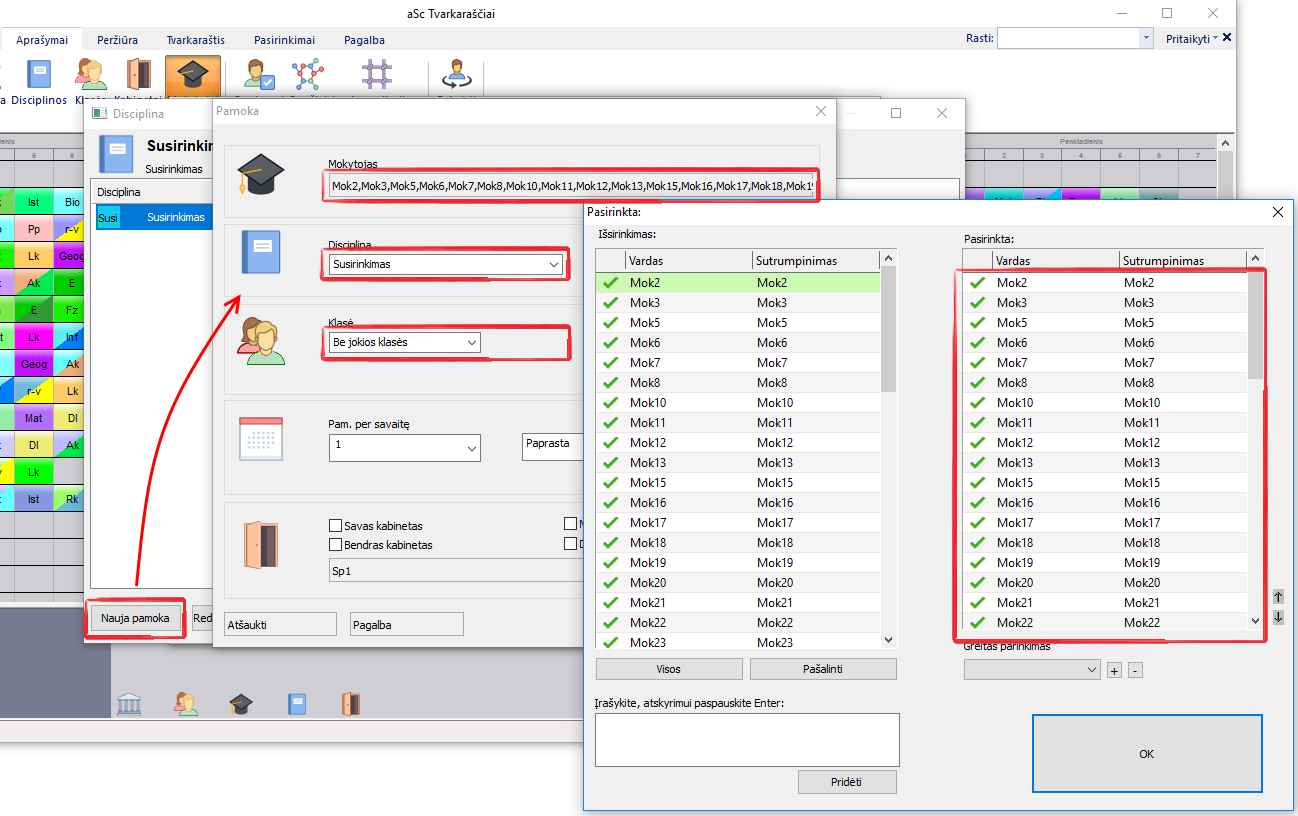Toggle checkmark for Mok15 in Išsirinkimas list
Viewport: 1298px width, 816px height.
click(x=610, y=483)
